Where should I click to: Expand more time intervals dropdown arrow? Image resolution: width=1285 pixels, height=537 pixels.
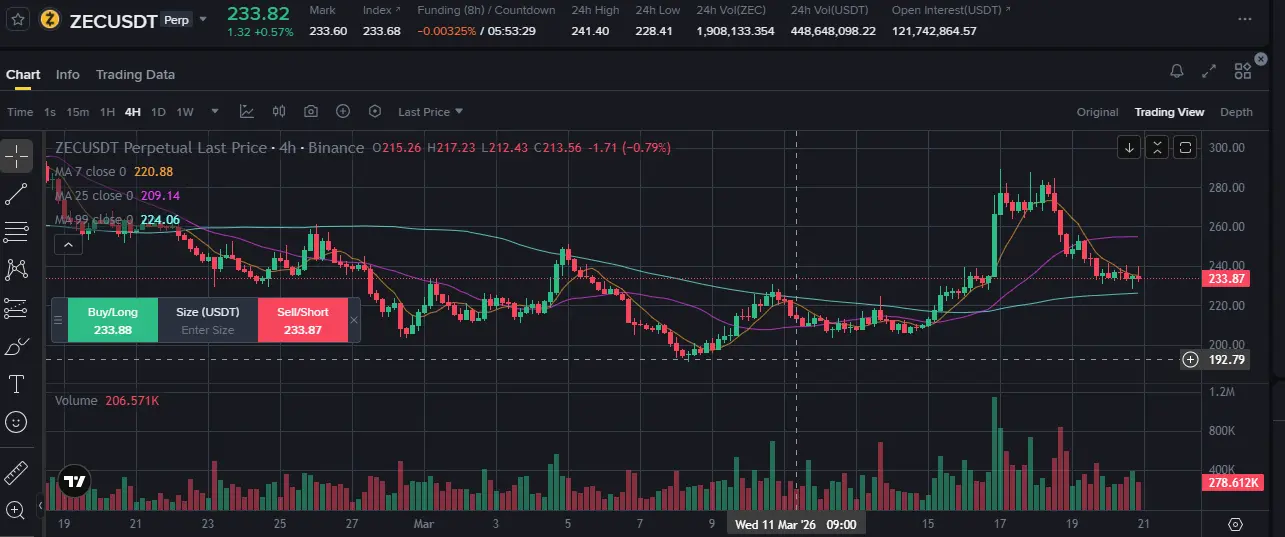215,112
